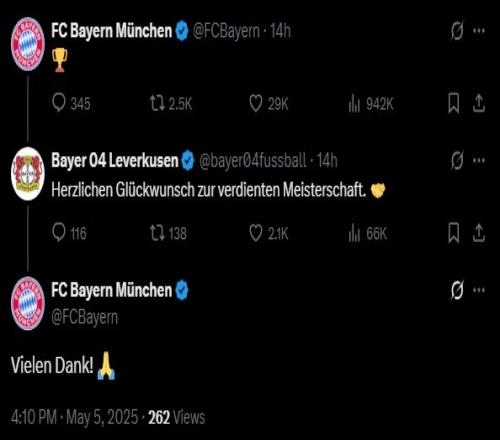Open more options on Vielen Dank tweet
500x440 pixels.
(479, 290)
